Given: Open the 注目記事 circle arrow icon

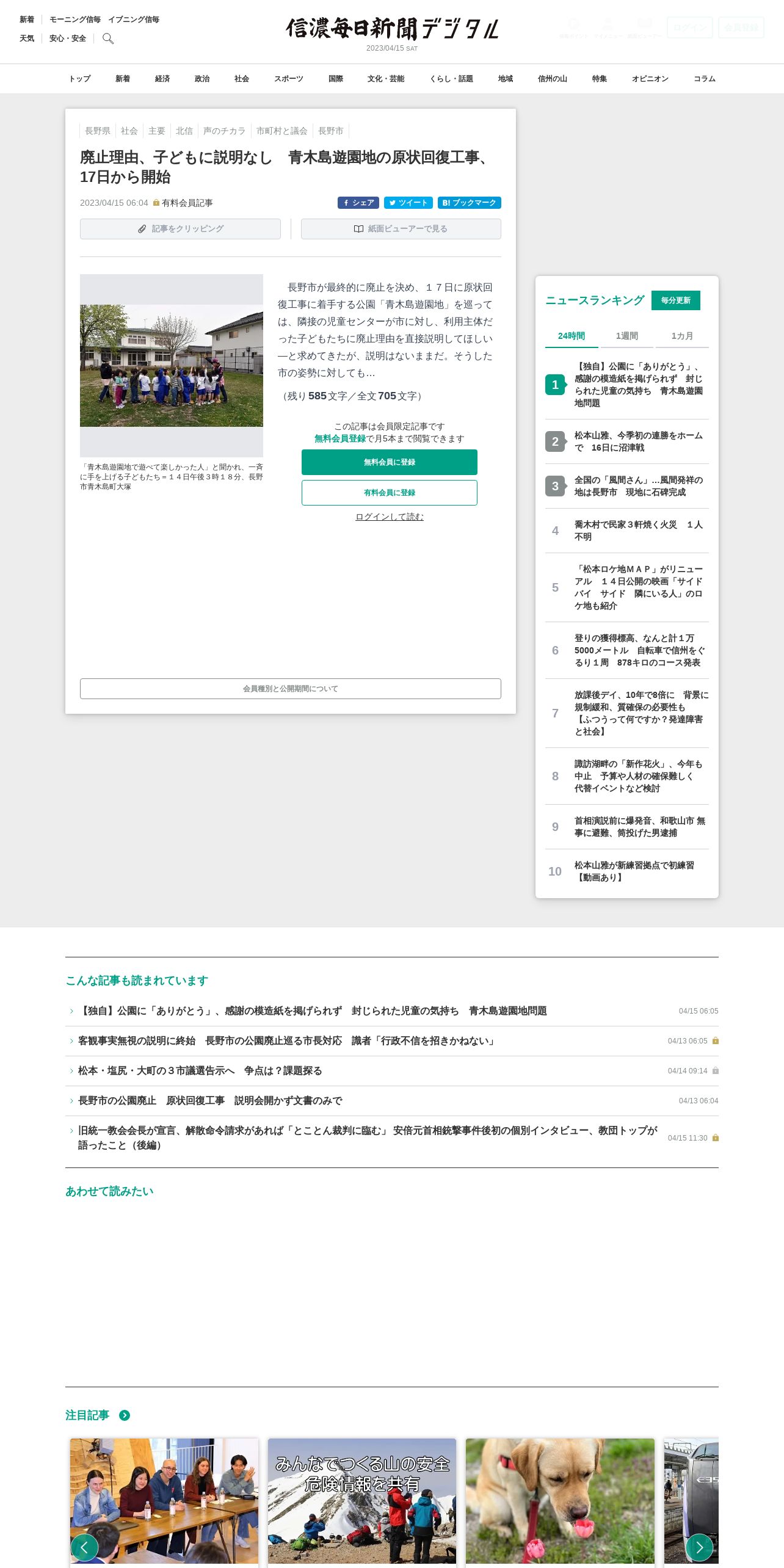Looking at the screenshot, I should click(125, 1415).
